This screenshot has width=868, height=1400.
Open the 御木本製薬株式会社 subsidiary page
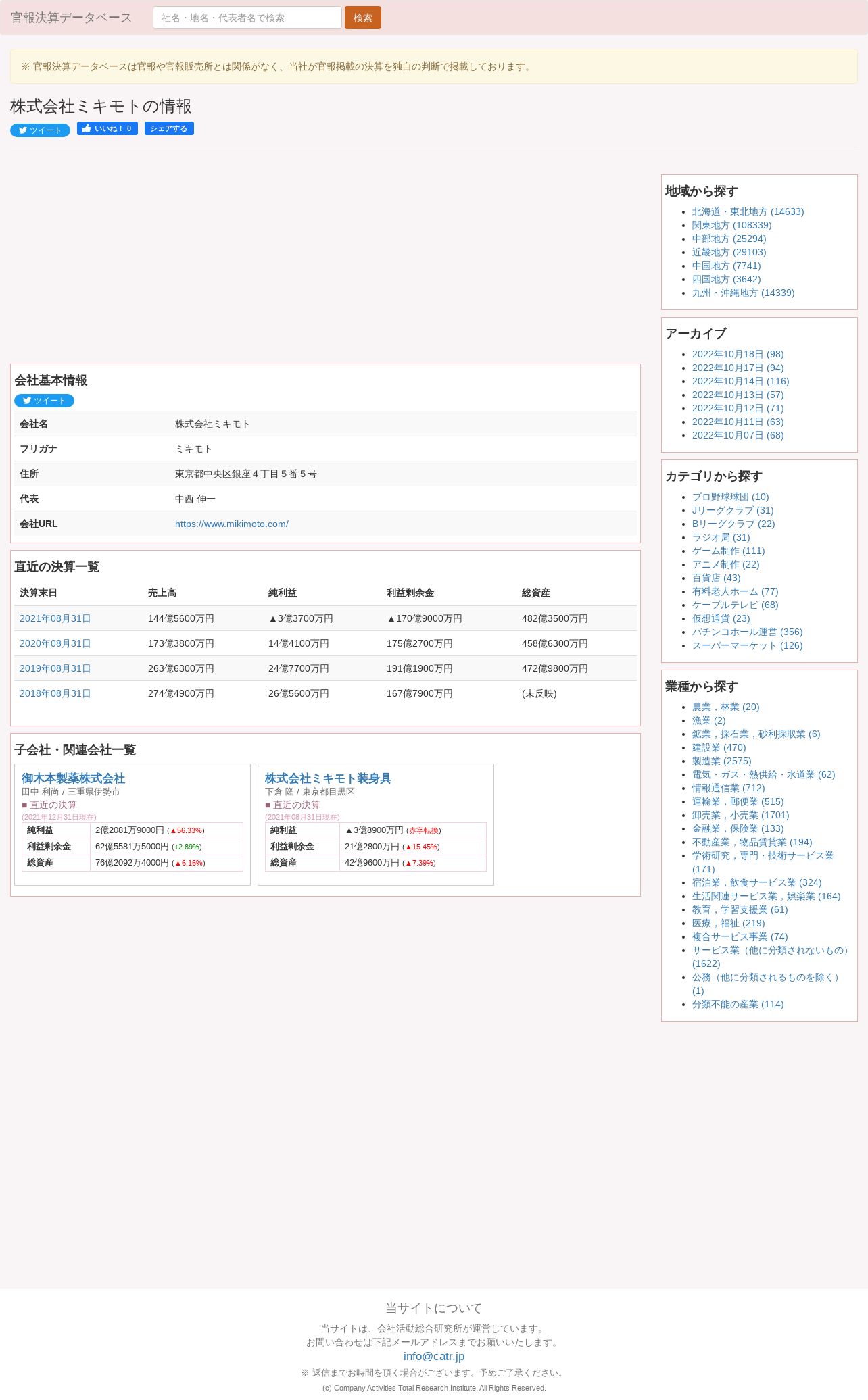[73, 778]
